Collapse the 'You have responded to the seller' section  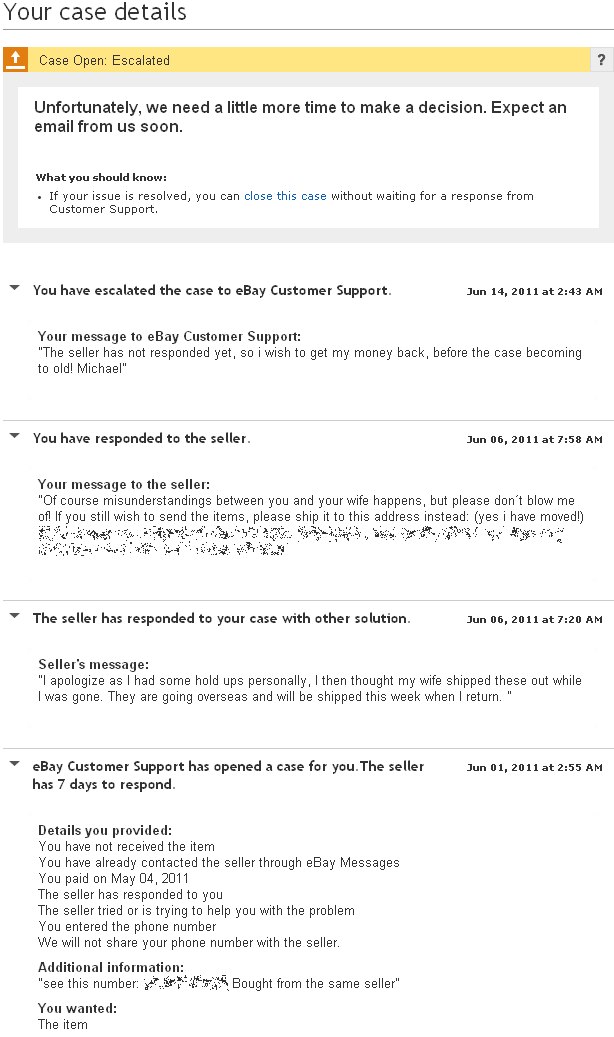tap(14, 436)
